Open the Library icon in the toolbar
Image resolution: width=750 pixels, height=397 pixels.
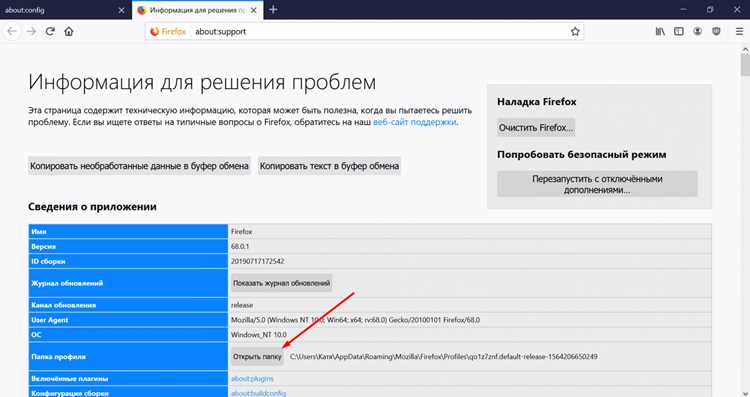(x=660, y=32)
